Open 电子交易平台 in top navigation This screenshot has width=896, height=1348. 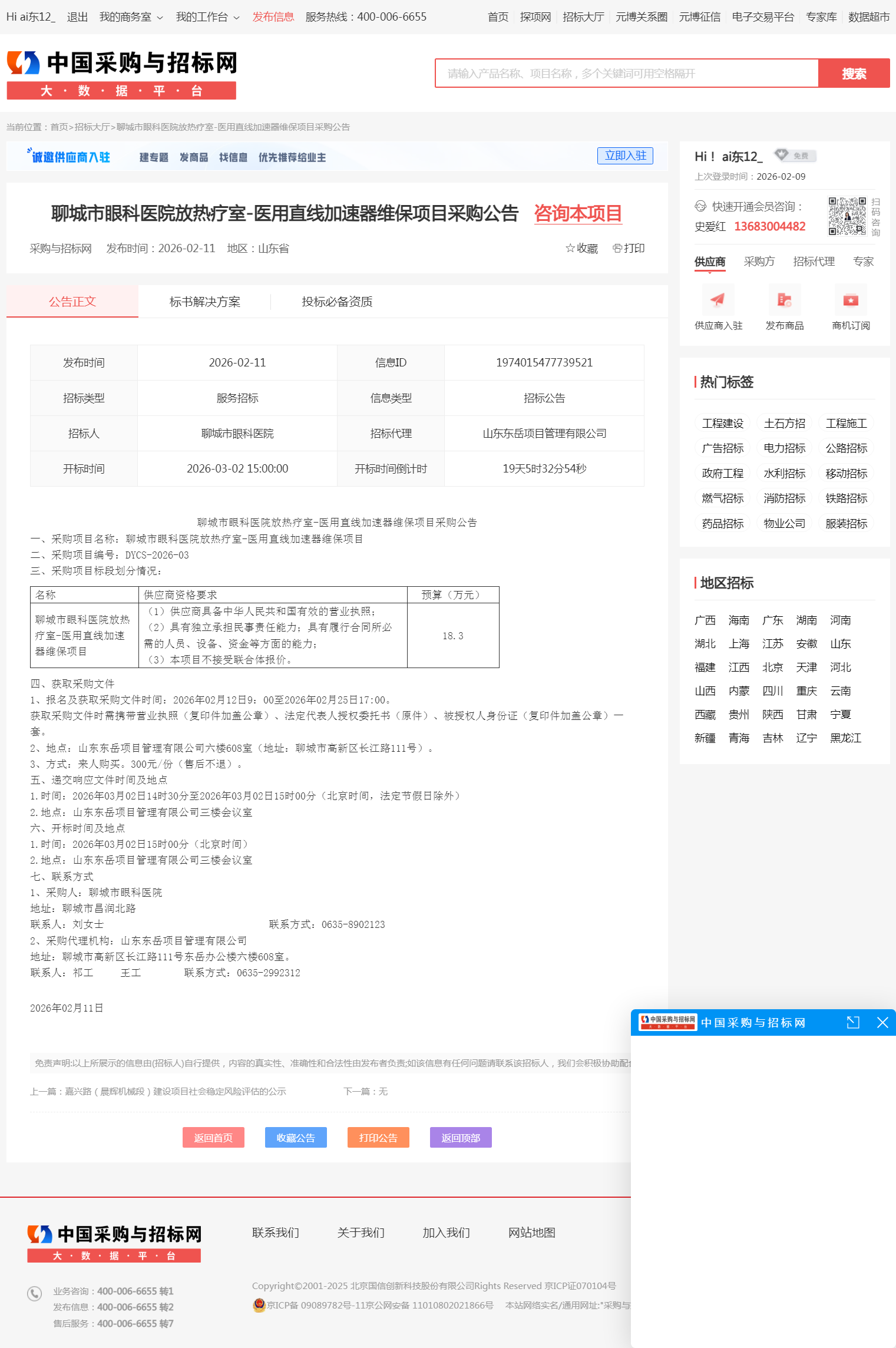click(x=763, y=17)
